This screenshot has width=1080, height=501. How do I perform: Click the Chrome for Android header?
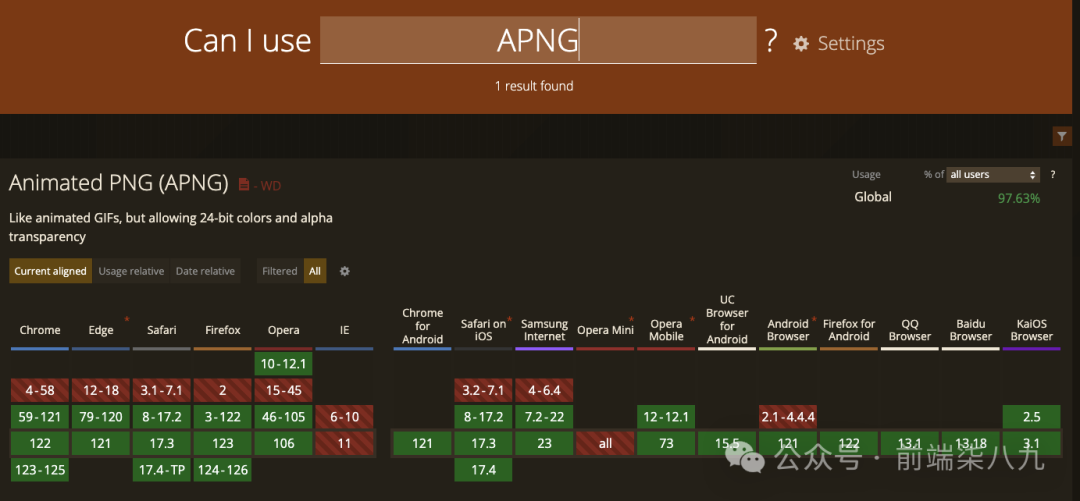(422, 325)
